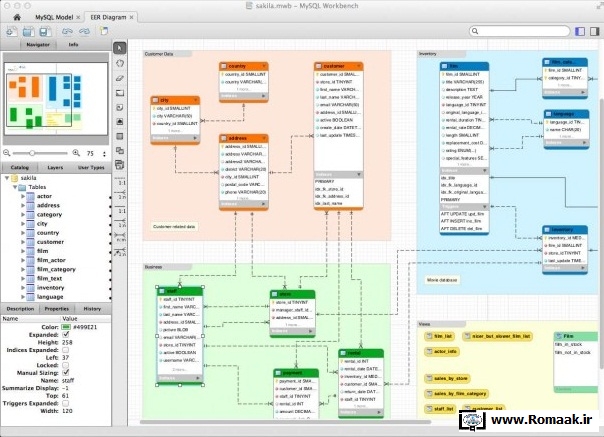Select the sales_by_store view object
This screenshot has width=604, height=437.
(x=447, y=378)
